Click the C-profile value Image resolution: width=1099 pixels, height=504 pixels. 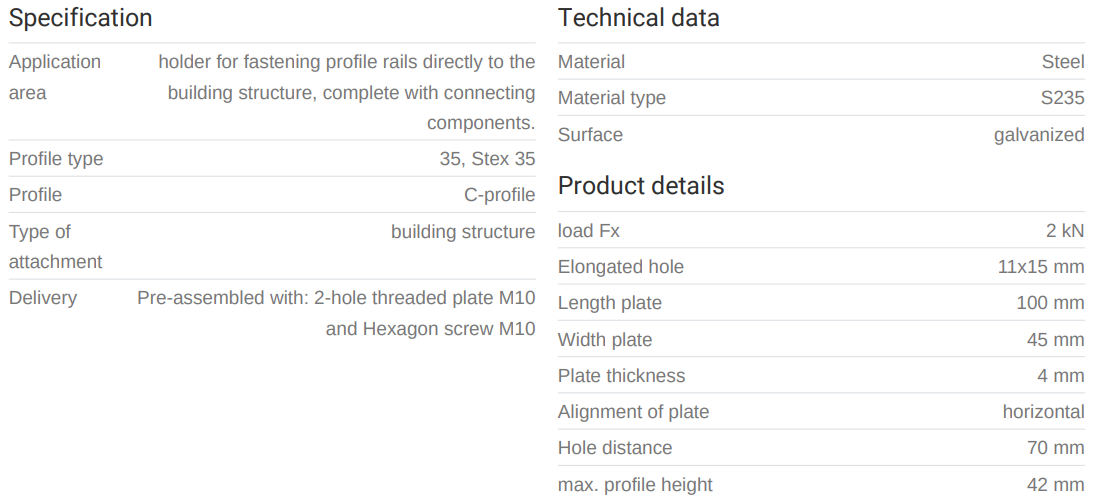point(499,195)
